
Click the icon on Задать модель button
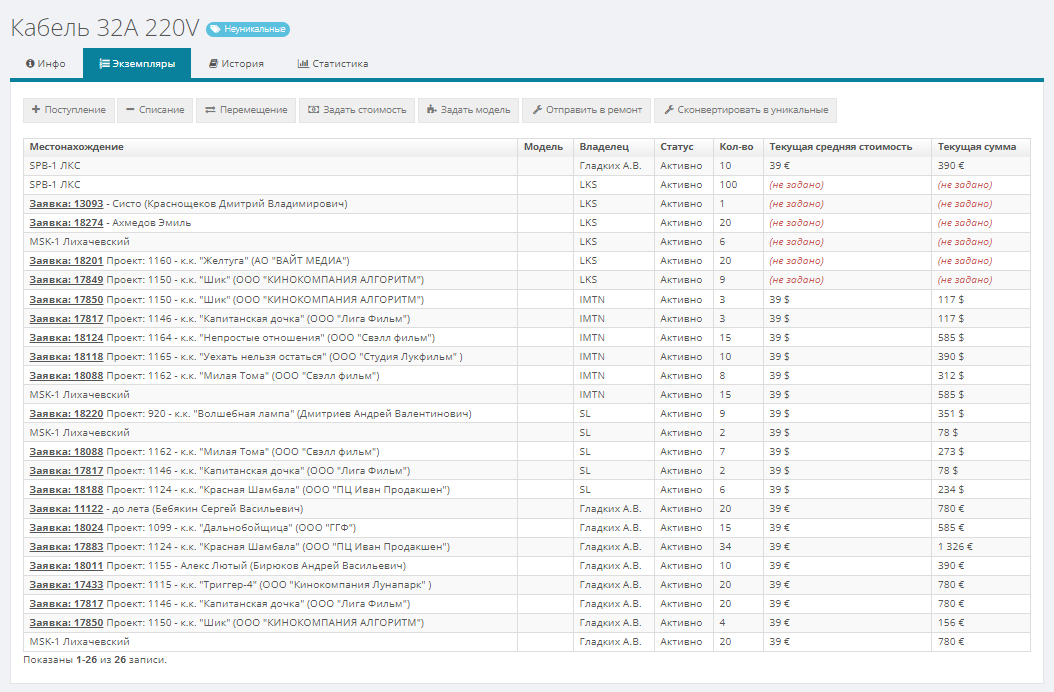tap(431, 110)
